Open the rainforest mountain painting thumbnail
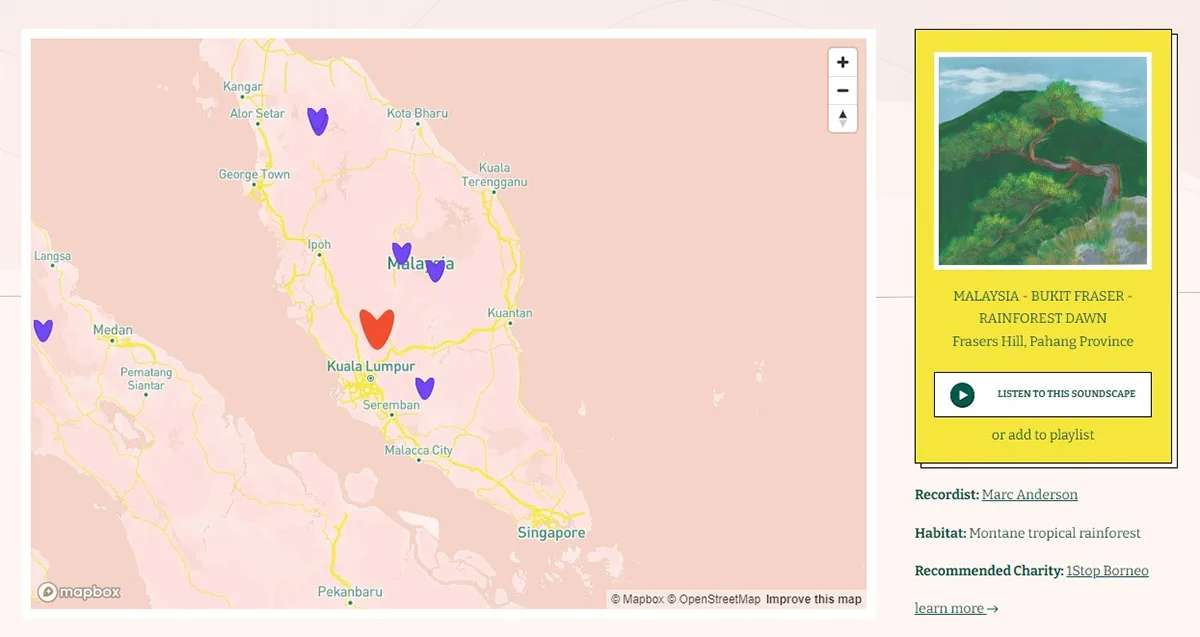The height and width of the screenshot is (637, 1200). click(x=1043, y=161)
